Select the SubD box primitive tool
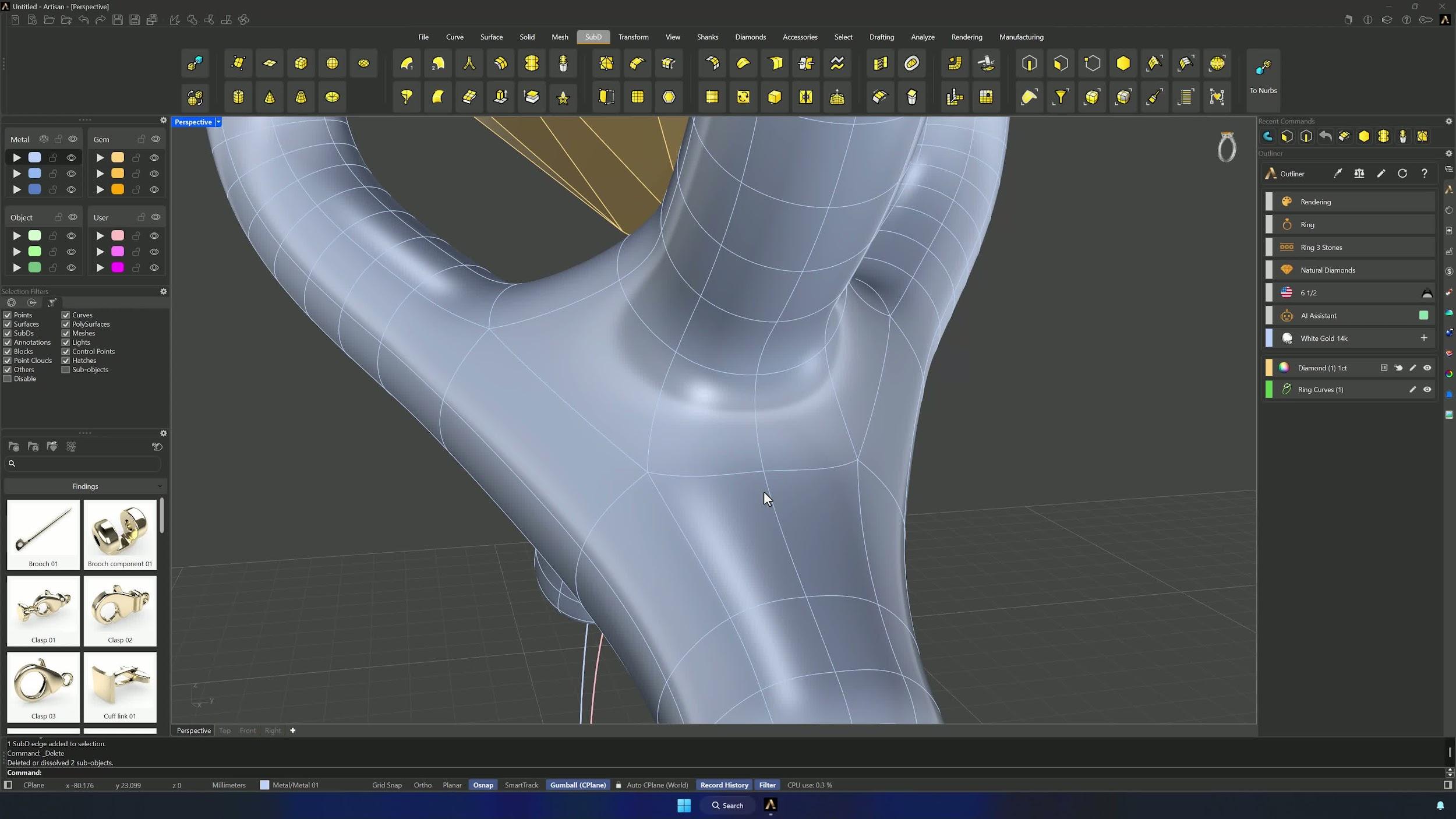1456x819 pixels. (x=301, y=63)
